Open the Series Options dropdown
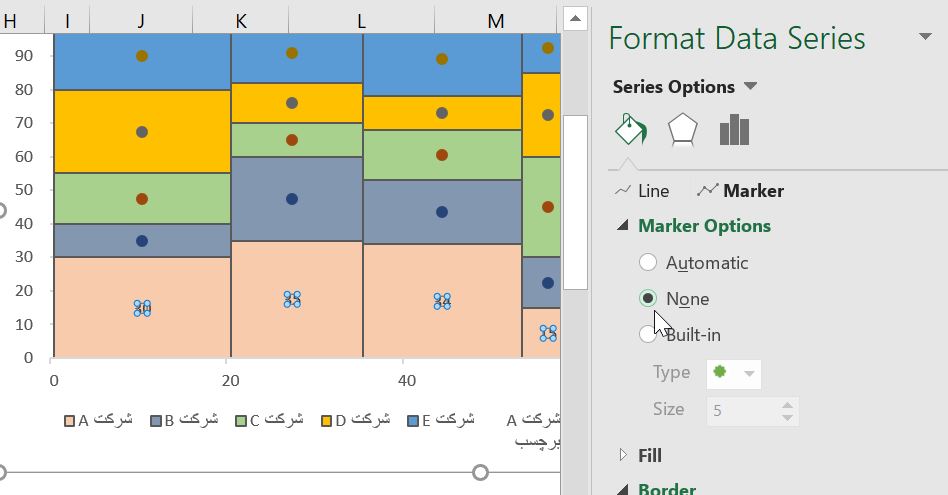The height and width of the screenshot is (495, 948). [750, 86]
